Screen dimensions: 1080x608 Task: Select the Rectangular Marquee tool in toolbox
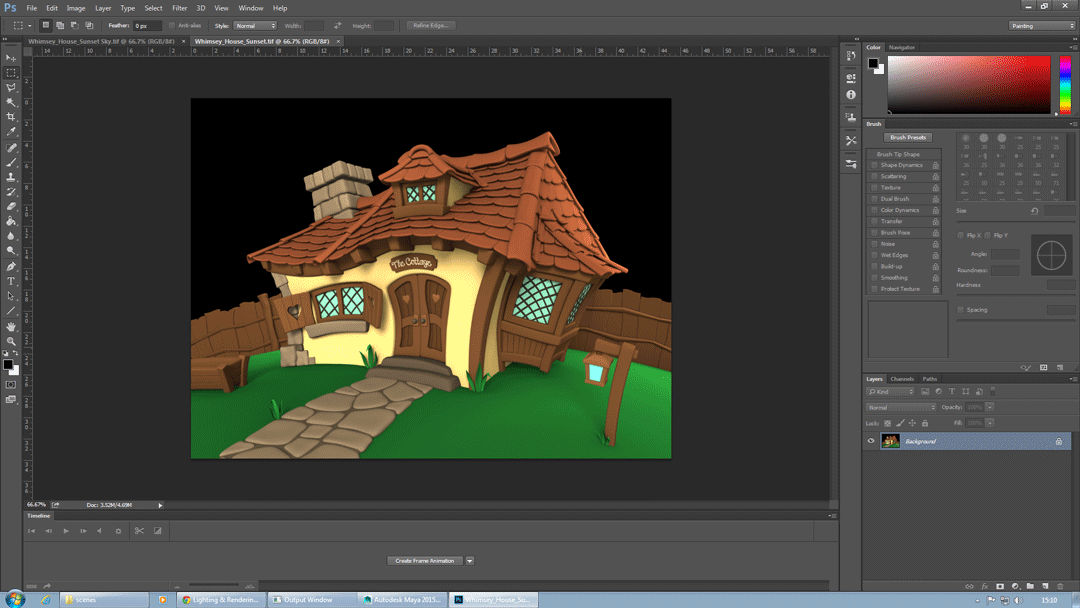11,72
